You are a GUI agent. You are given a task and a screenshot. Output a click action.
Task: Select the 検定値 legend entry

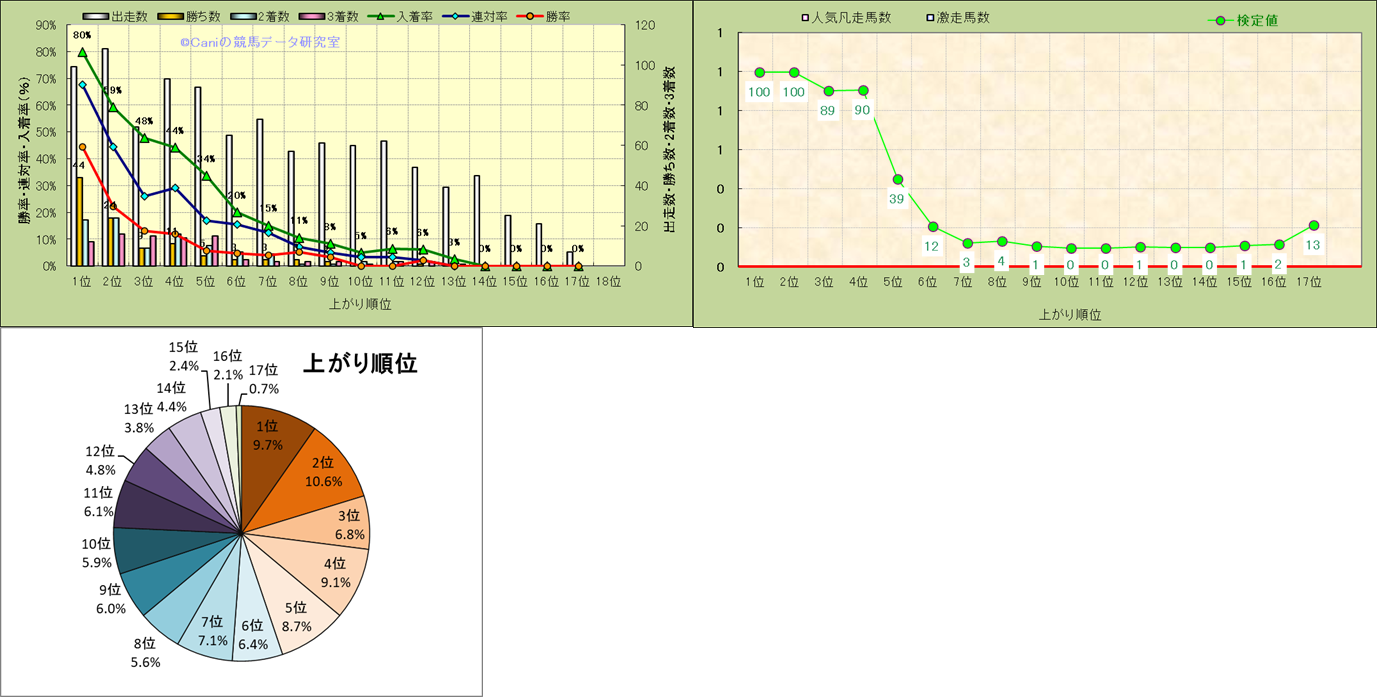click(1242, 20)
